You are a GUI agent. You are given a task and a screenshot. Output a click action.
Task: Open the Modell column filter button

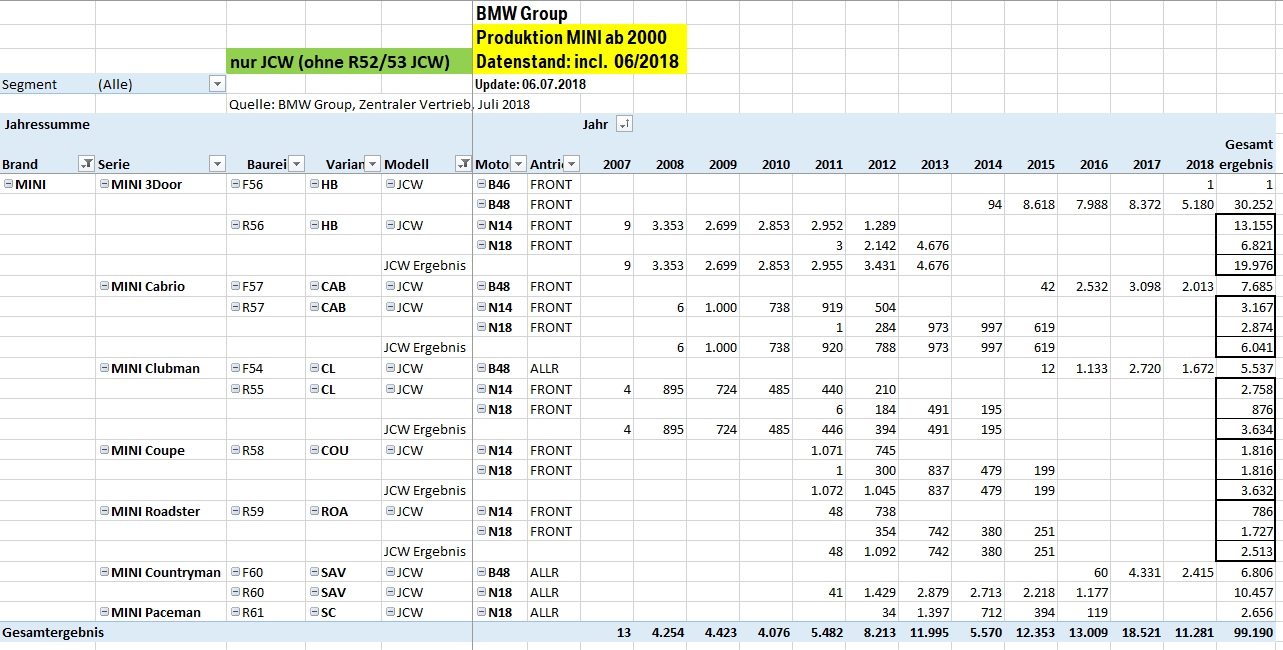tap(463, 164)
